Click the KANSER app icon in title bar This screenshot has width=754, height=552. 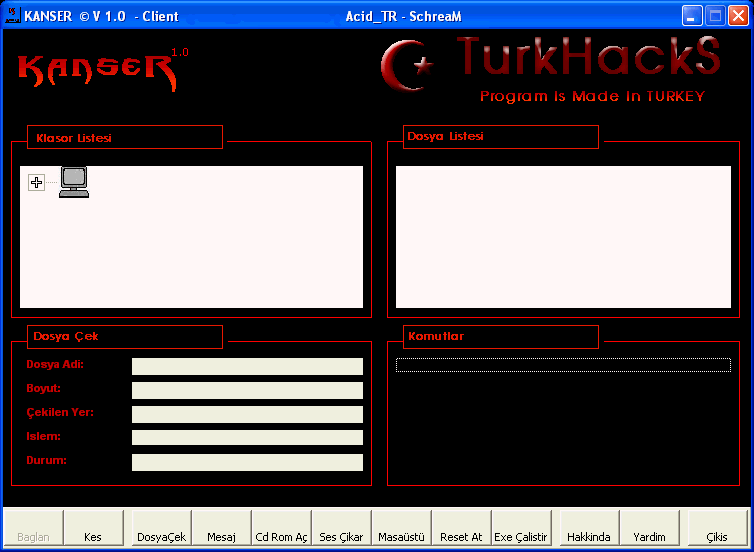[14, 16]
